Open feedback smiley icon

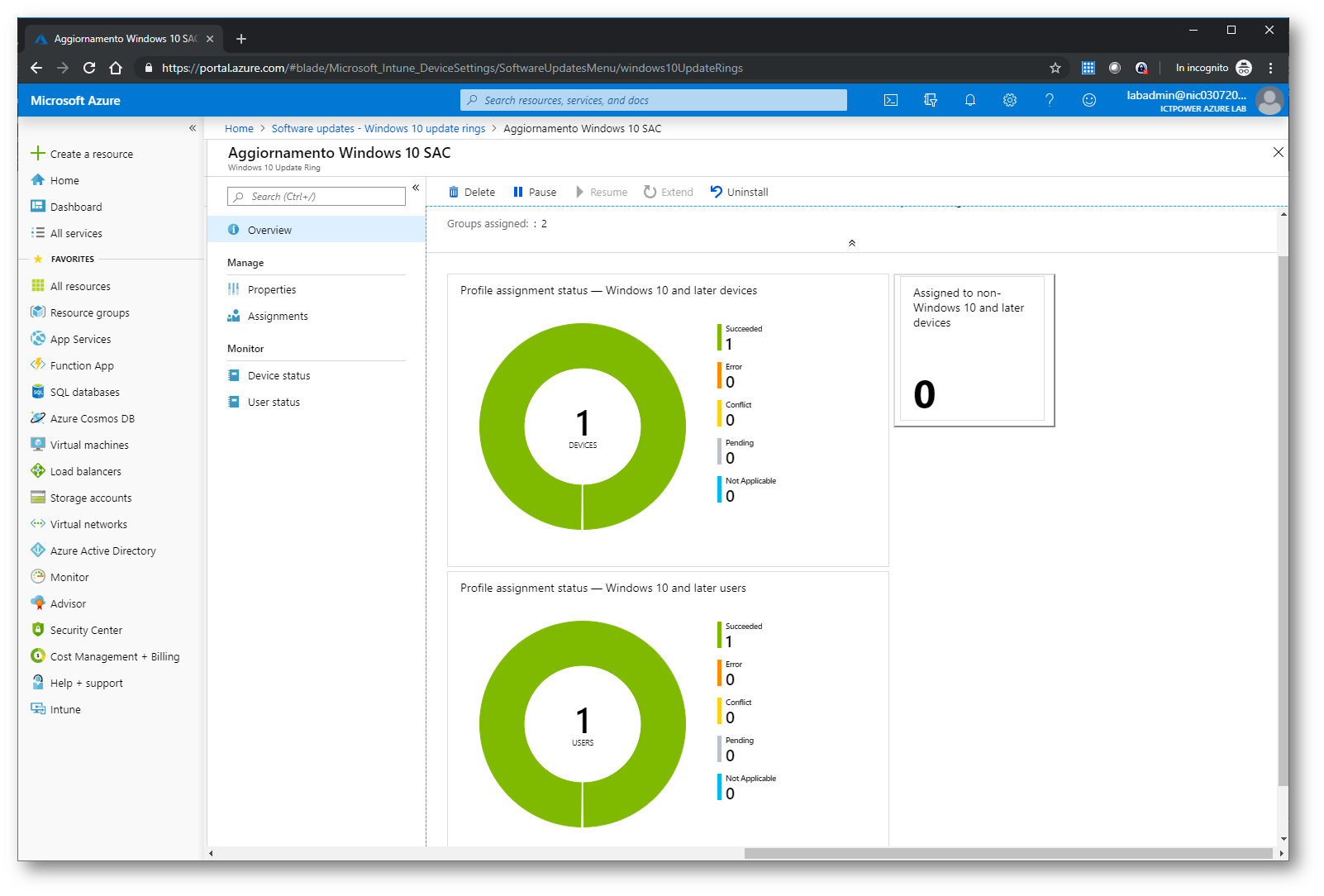click(x=1089, y=100)
